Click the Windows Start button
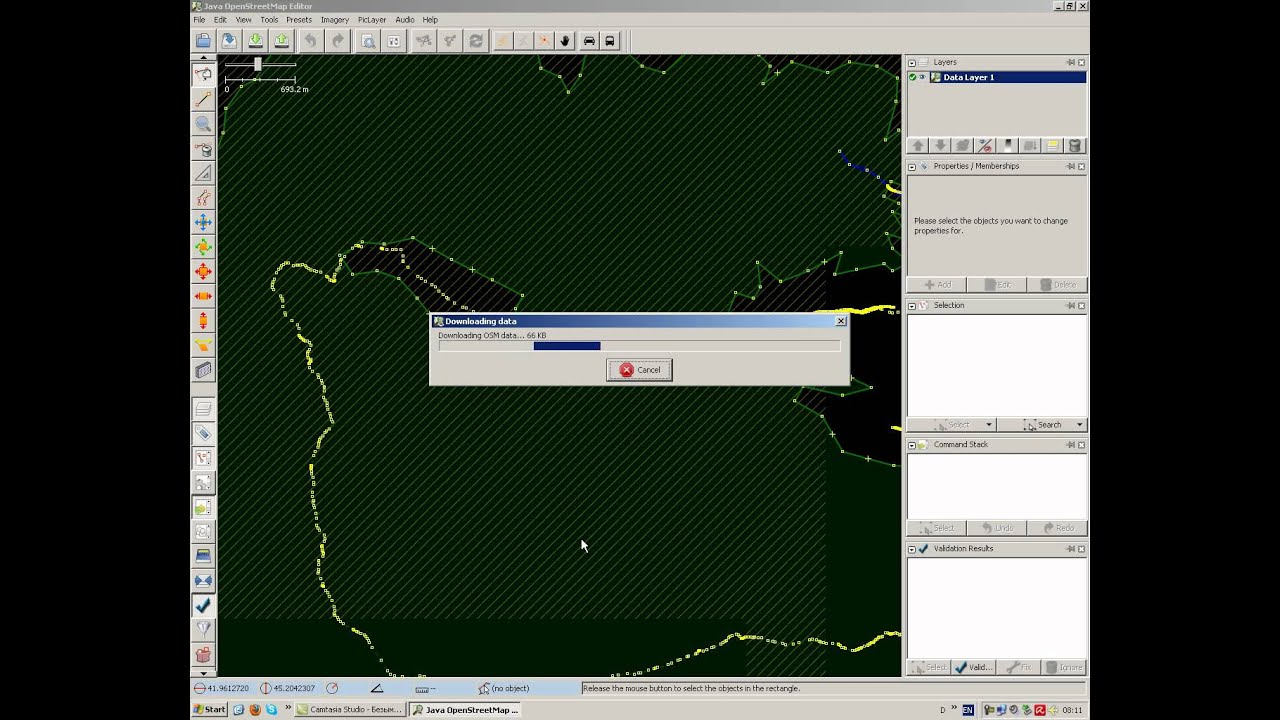1280x720 pixels. click(210, 710)
